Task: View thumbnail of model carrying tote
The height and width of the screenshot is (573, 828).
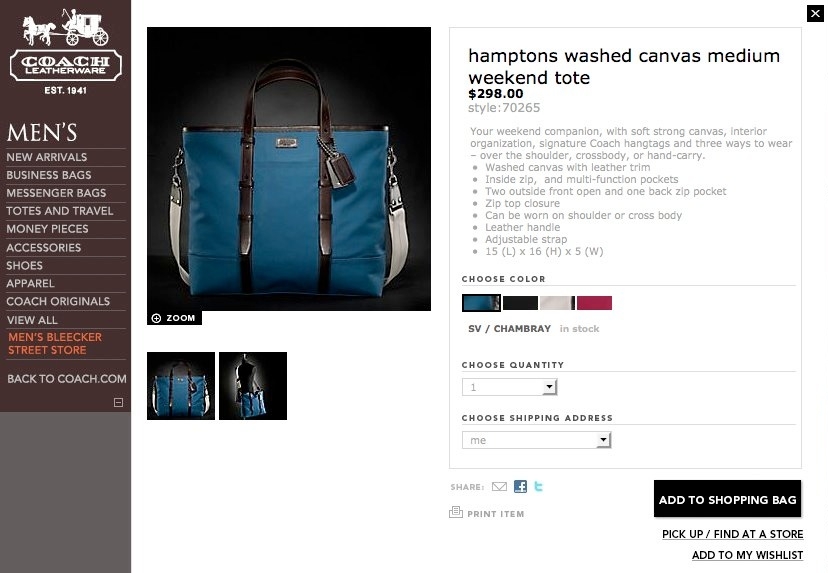Action: pos(253,386)
